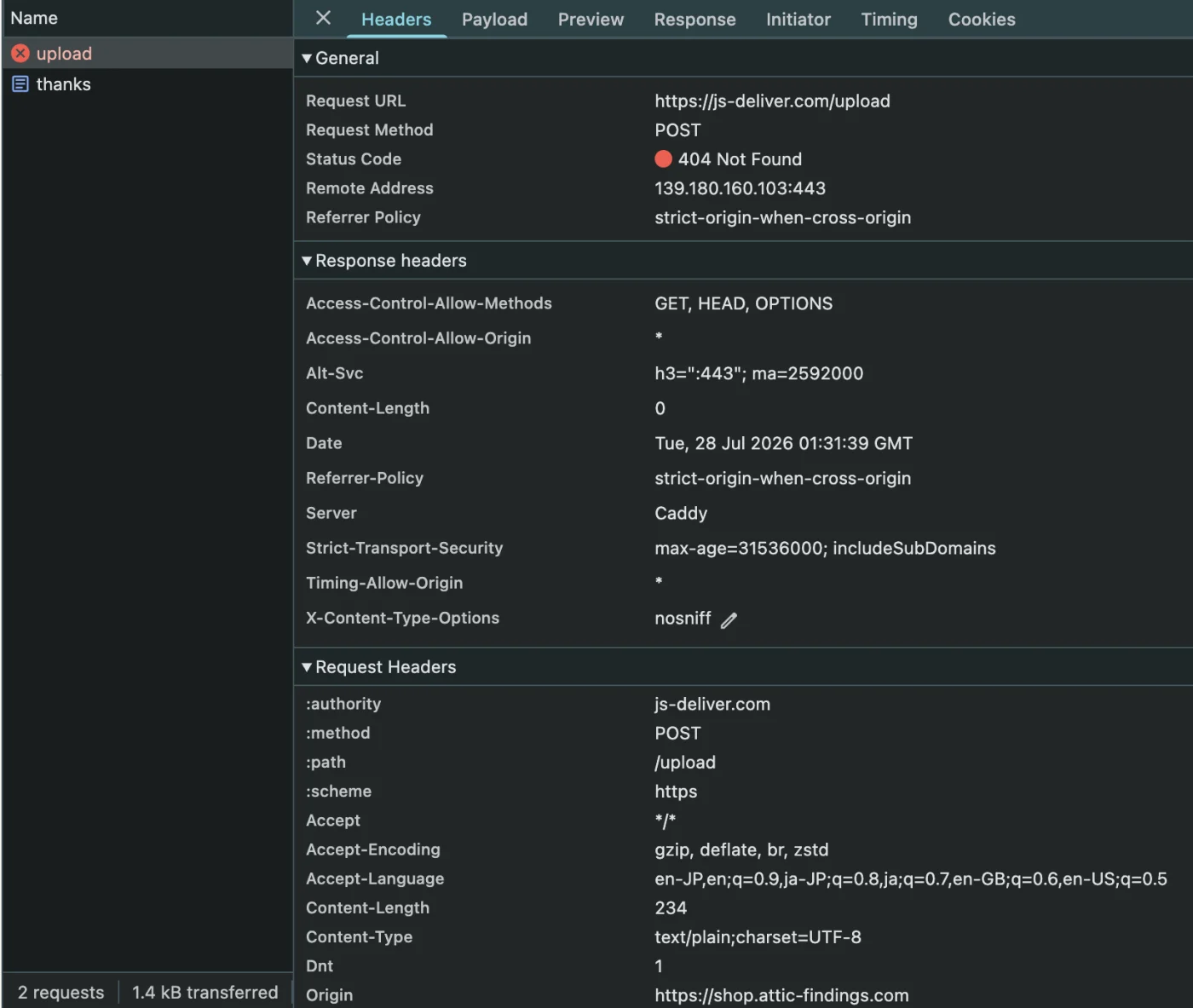The height and width of the screenshot is (1008, 1193).
Task: Click the Dnt header value 1
Action: pos(659,966)
